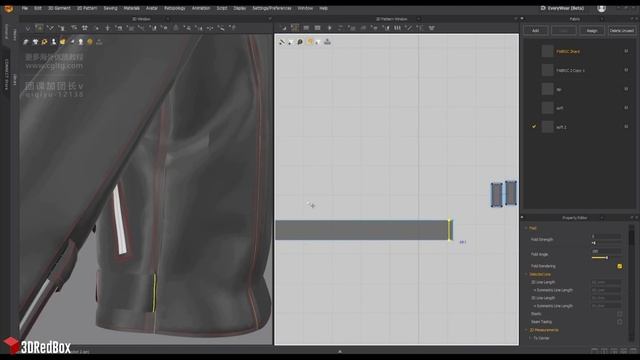Open the 2D Pattern menu

(87, 8)
